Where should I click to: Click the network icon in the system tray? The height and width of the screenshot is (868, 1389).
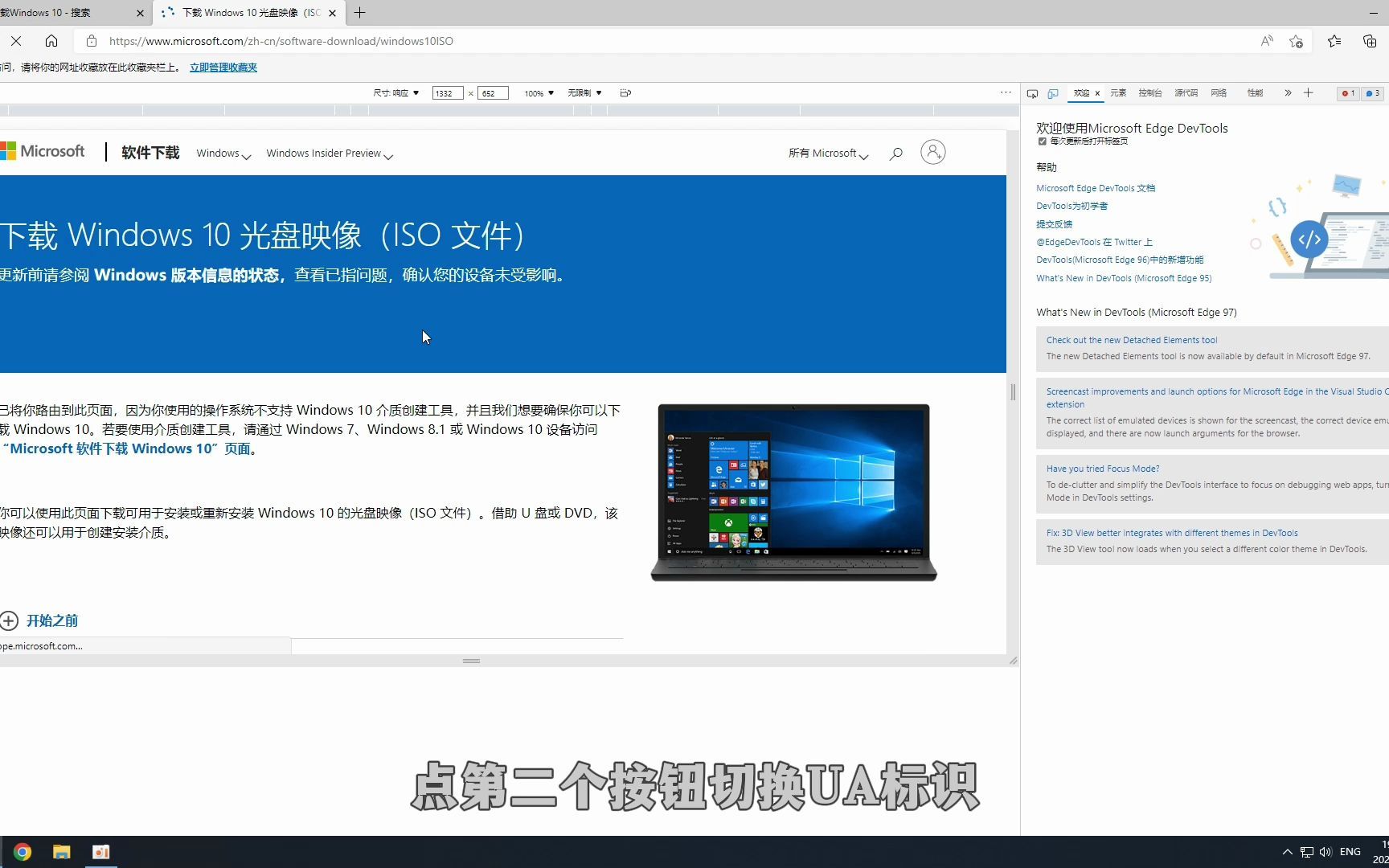(1307, 852)
